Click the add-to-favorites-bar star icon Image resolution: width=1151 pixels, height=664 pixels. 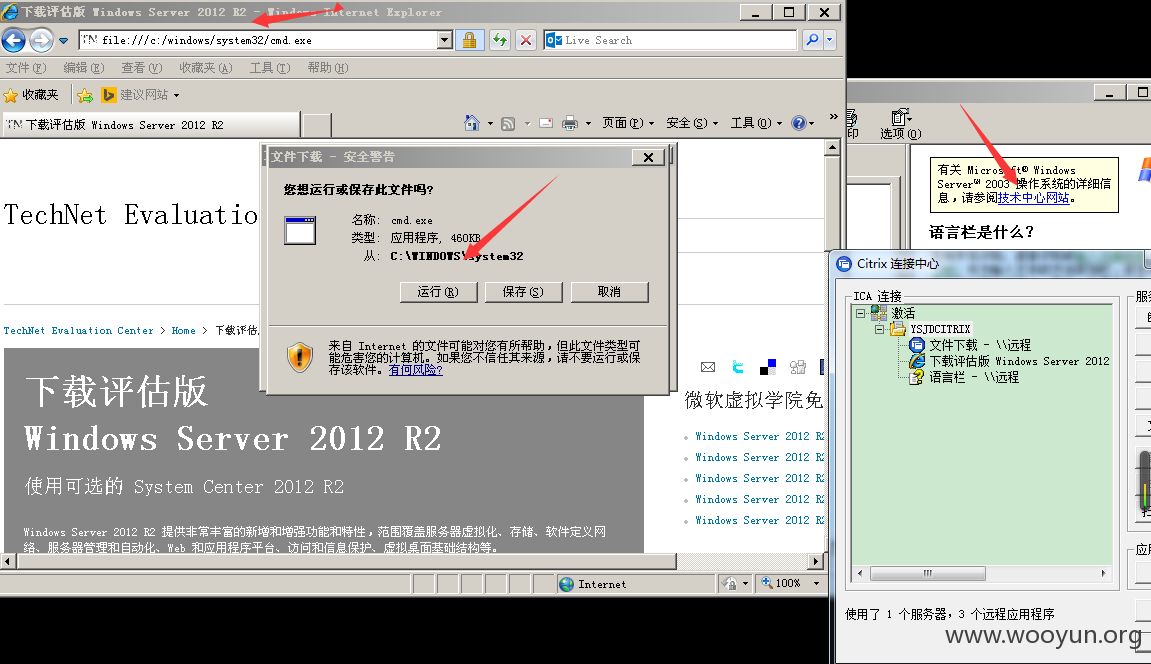(x=85, y=95)
